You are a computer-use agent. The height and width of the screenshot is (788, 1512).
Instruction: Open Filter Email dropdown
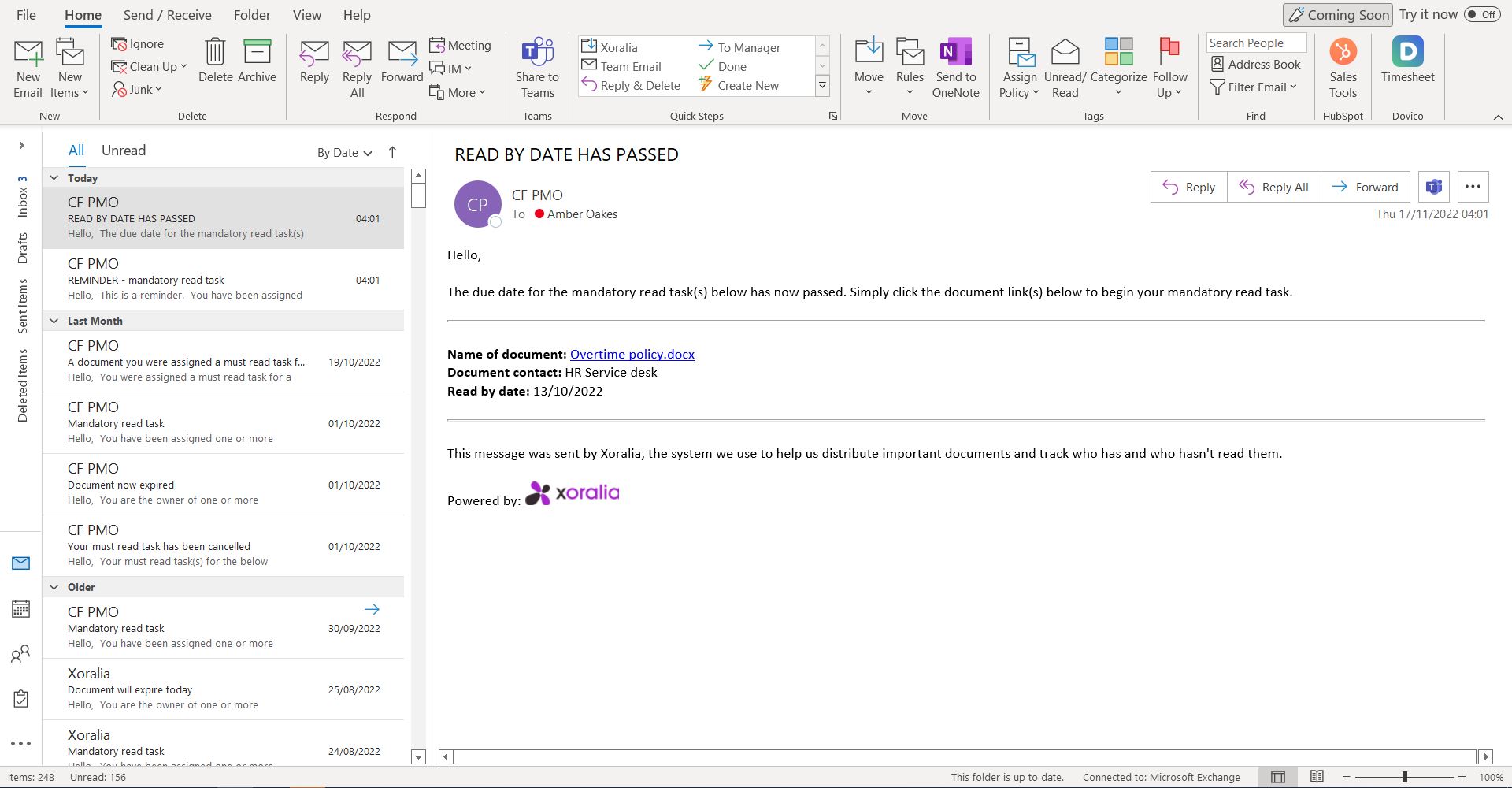click(x=1253, y=87)
